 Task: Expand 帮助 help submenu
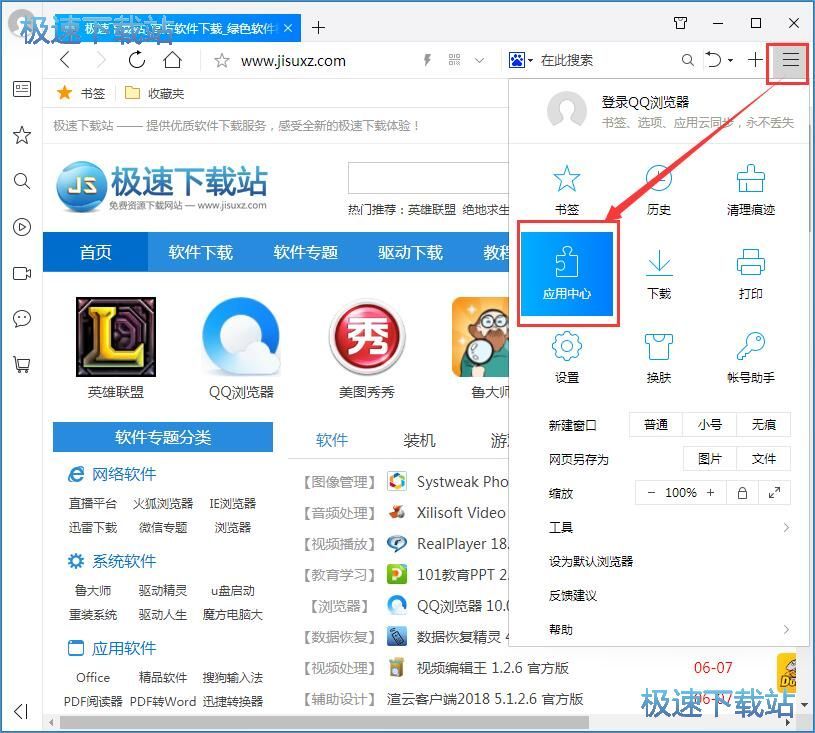tap(669, 630)
